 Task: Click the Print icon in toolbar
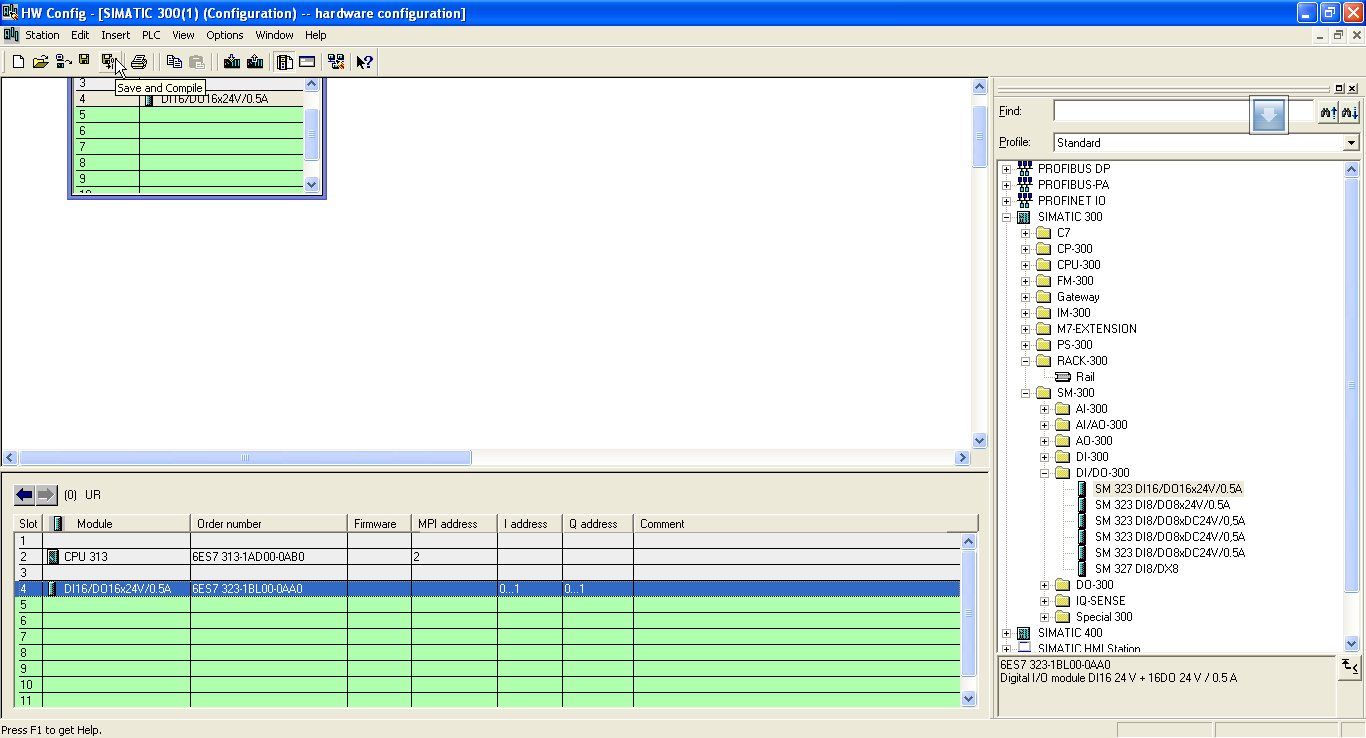coord(139,62)
